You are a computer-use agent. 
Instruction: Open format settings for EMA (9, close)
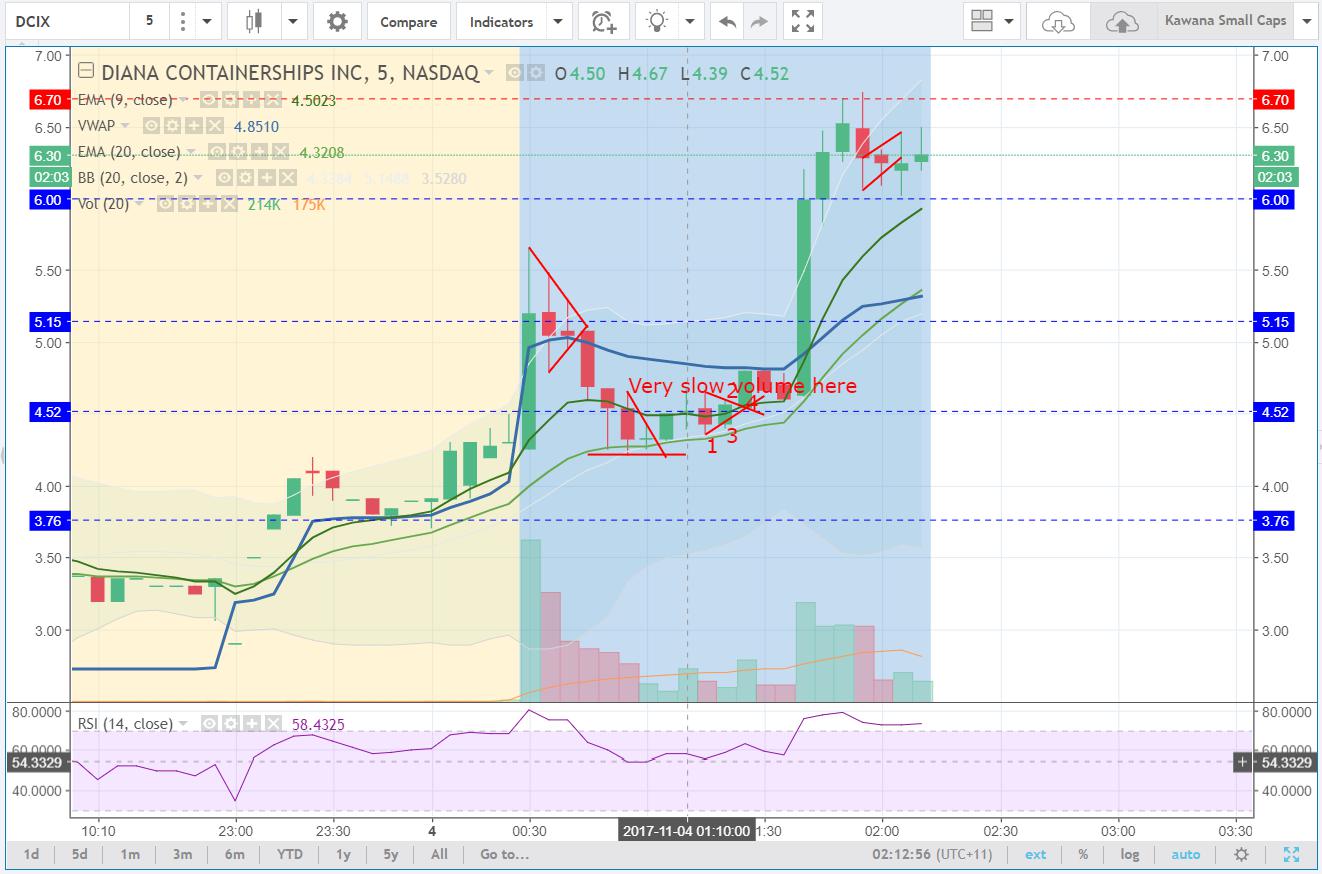click(x=229, y=100)
